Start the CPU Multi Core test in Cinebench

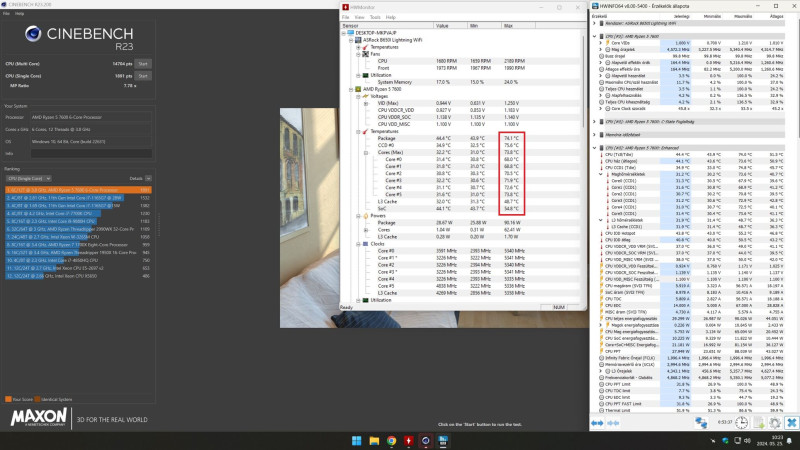[143, 64]
